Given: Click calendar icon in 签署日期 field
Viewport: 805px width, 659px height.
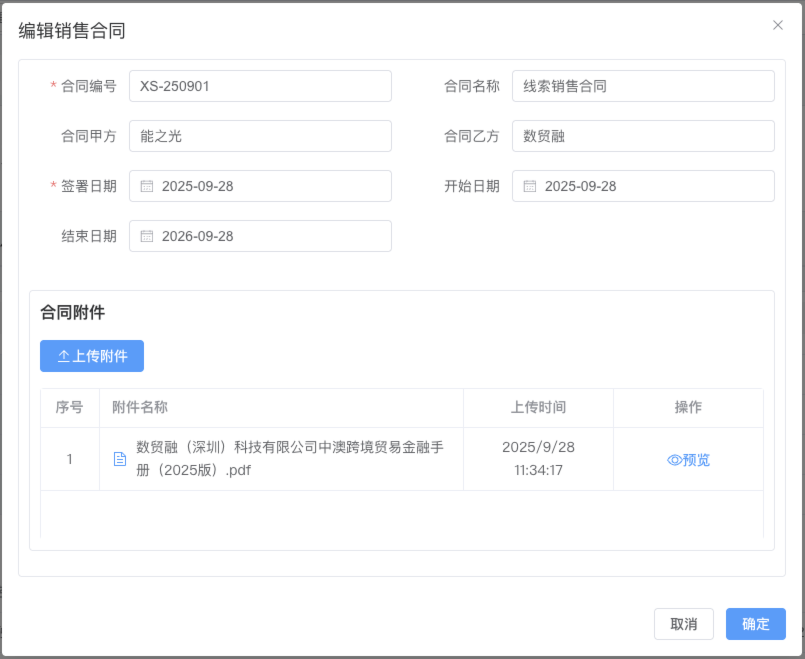Looking at the screenshot, I should pyautogui.click(x=147, y=186).
